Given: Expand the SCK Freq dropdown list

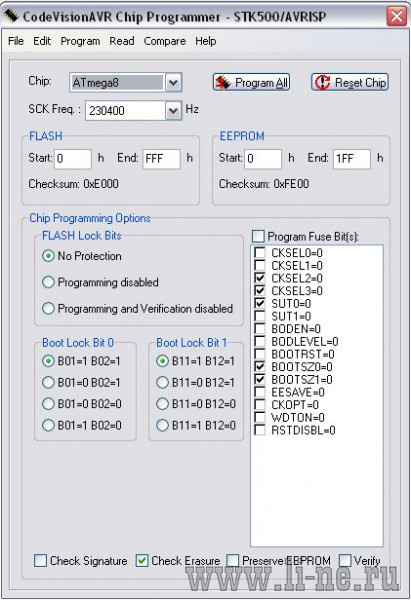Looking at the screenshot, I should coord(173,111).
